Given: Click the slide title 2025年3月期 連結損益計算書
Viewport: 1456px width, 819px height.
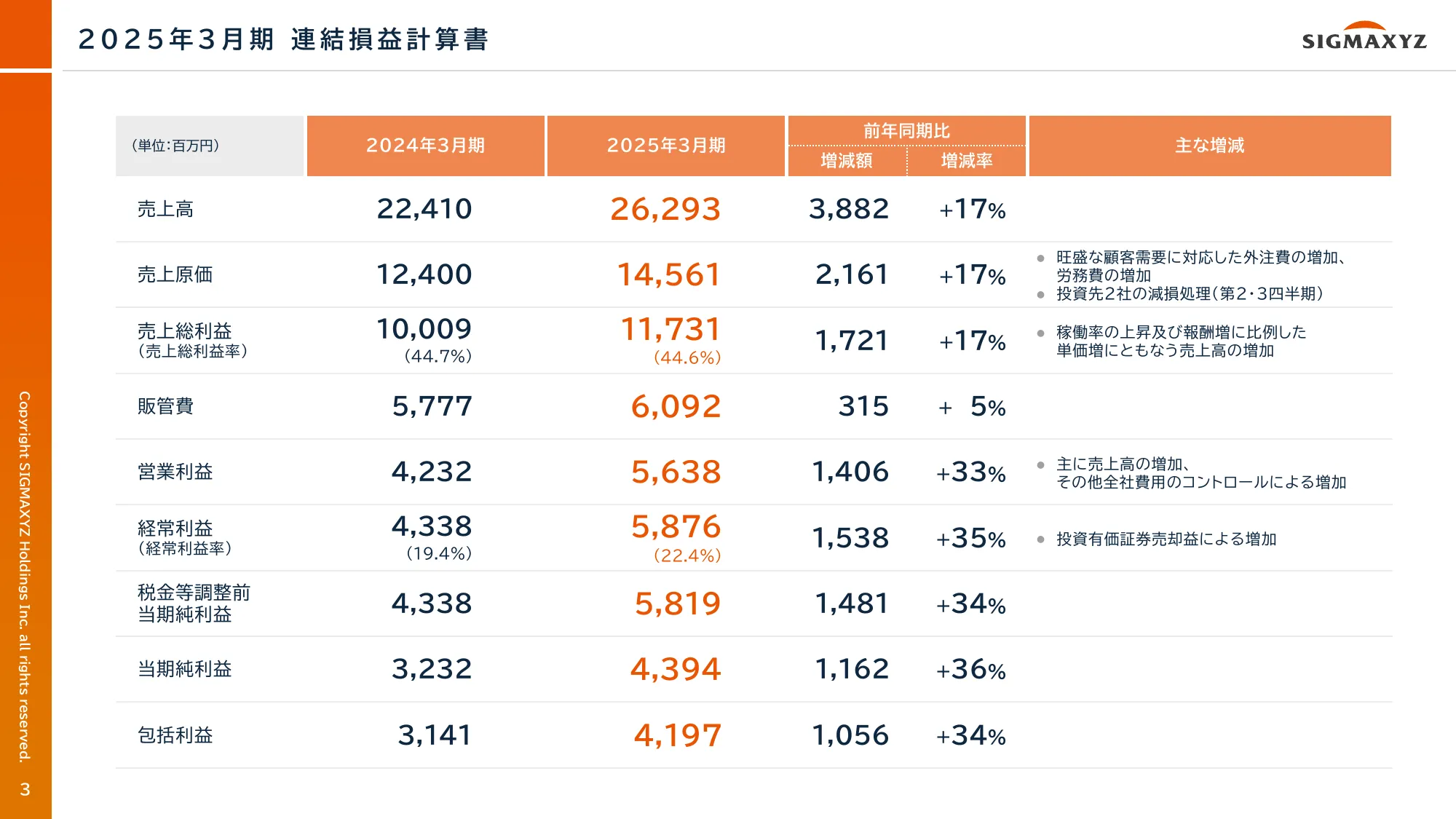Looking at the screenshot, I should [x=283, y=39].
